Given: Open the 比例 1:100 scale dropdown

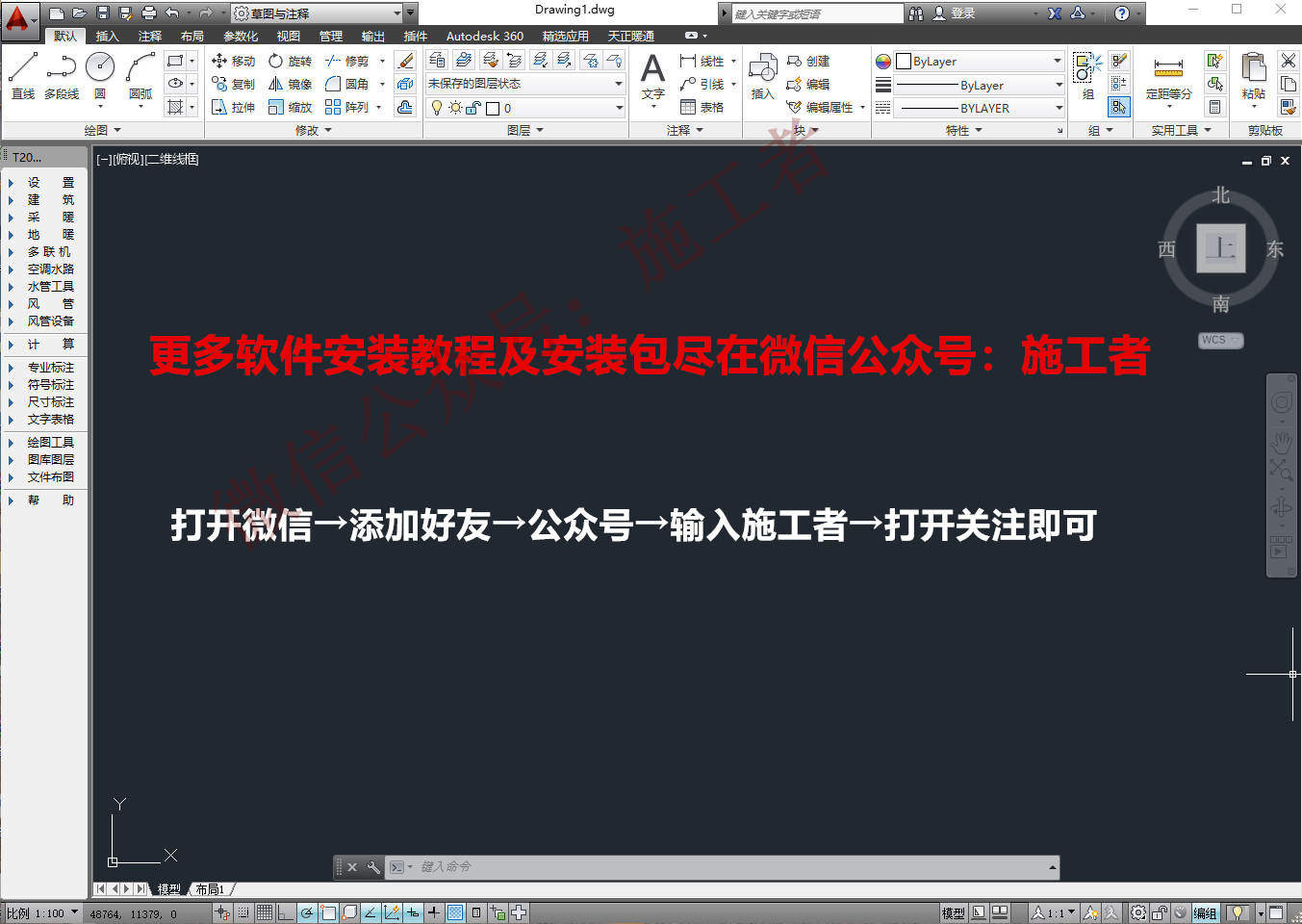Looking at the screenshot, I should pos(41,913).
